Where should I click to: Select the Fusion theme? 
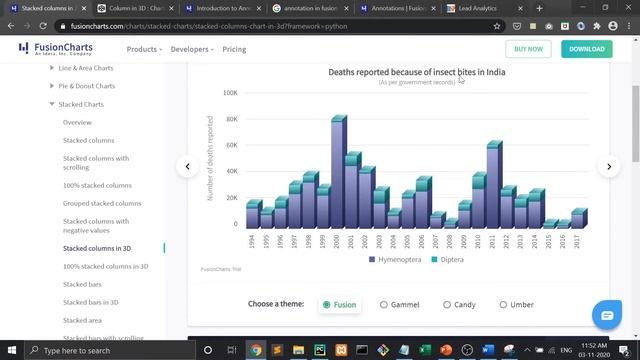pyautogui.click(x=340, y=304)
